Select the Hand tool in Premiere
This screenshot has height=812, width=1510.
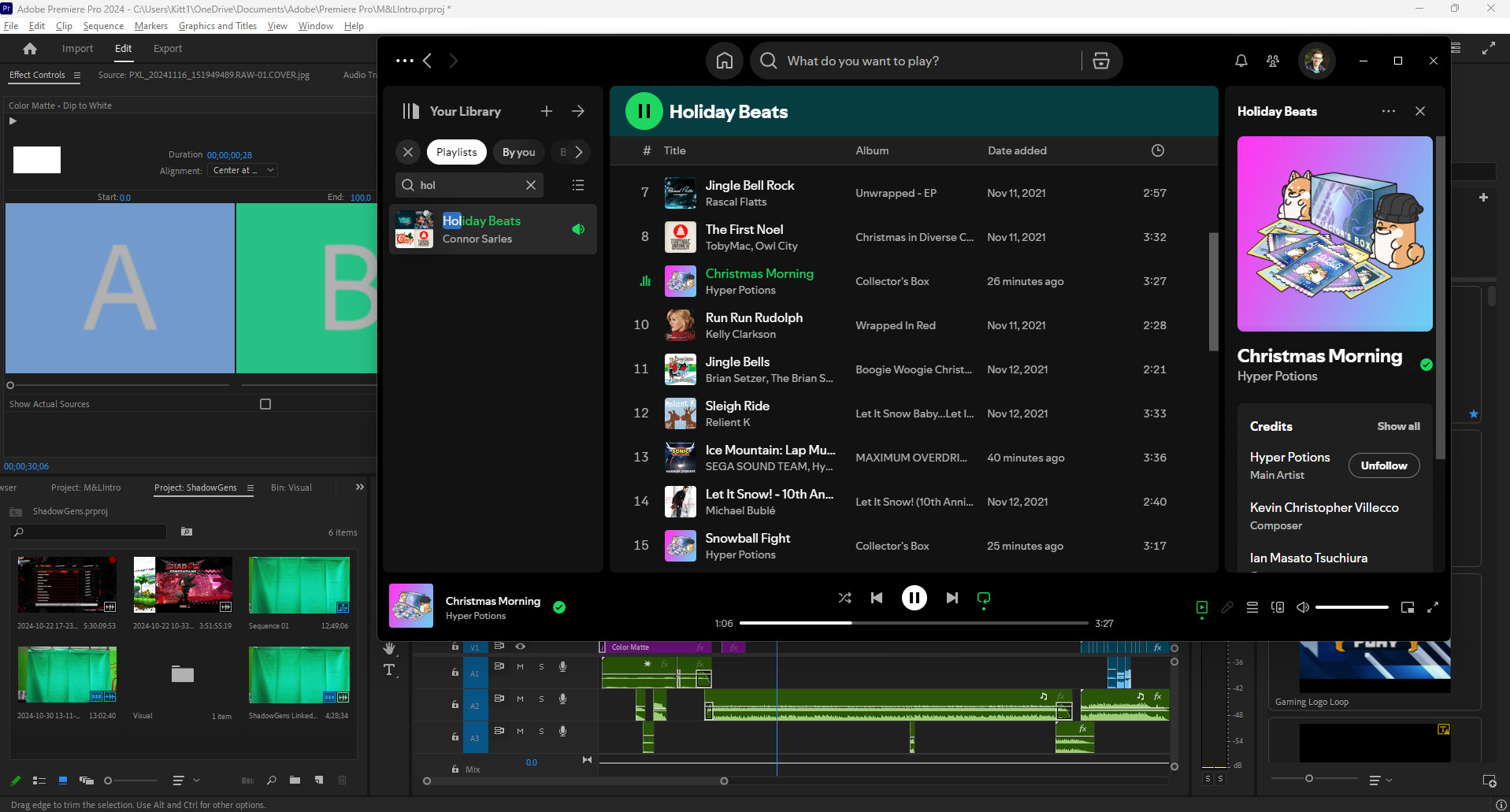click(x=389, y=648)
